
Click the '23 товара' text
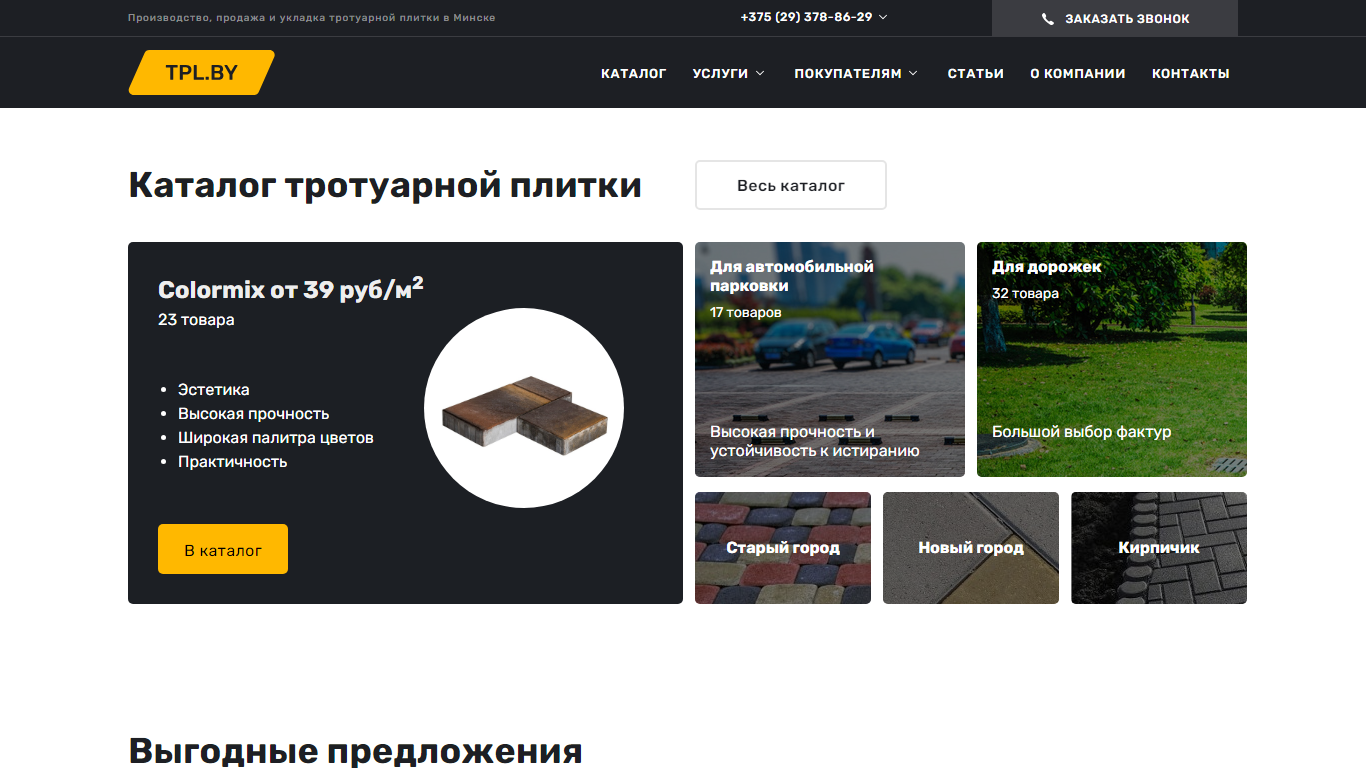click(x=196, y=320)
